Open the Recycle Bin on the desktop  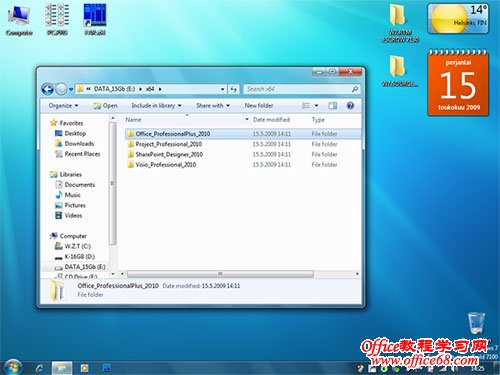476,323
